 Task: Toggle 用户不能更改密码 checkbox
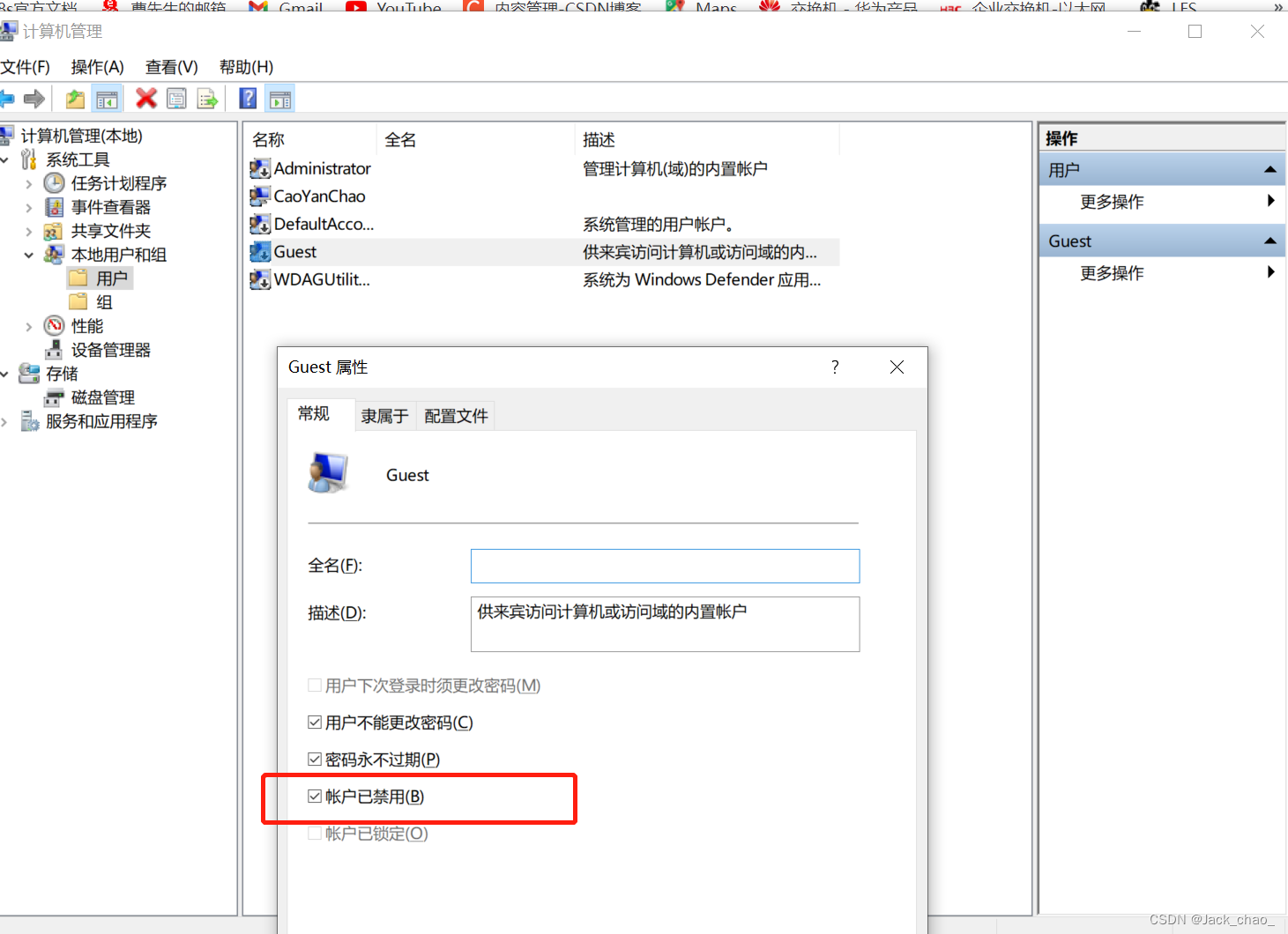point(314,722)
